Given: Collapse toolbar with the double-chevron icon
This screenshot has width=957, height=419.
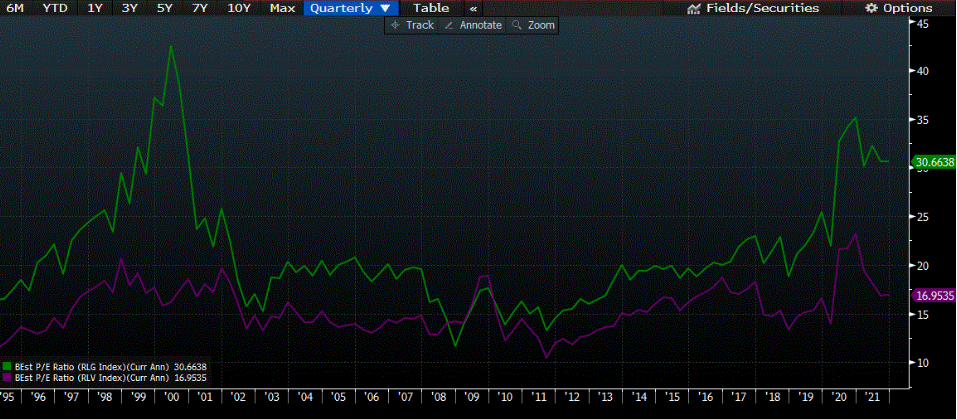Looking at the screenshot, I should 473,8.
